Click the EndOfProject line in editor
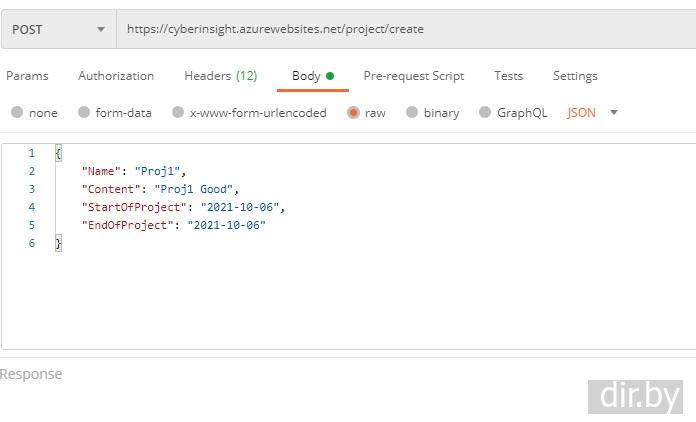This screenshot has height=422, width=696. [x=173, y=225]
